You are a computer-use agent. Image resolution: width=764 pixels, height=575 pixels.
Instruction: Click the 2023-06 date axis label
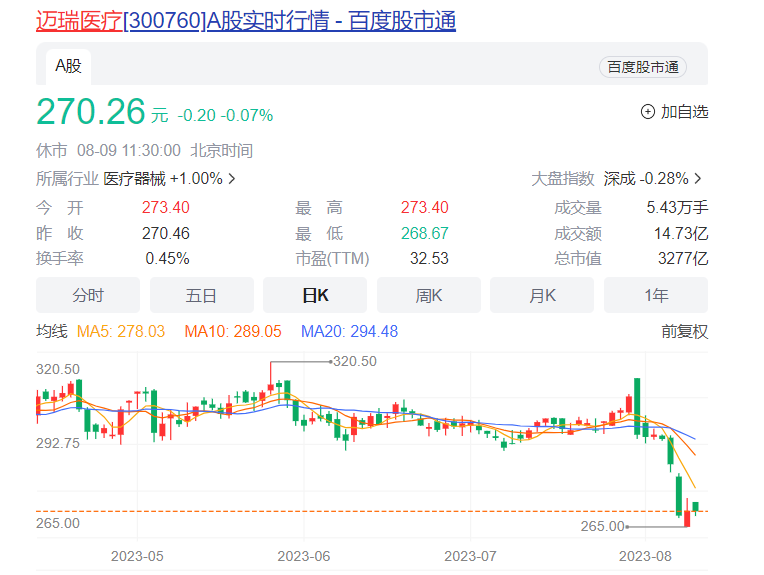[304, 556]
